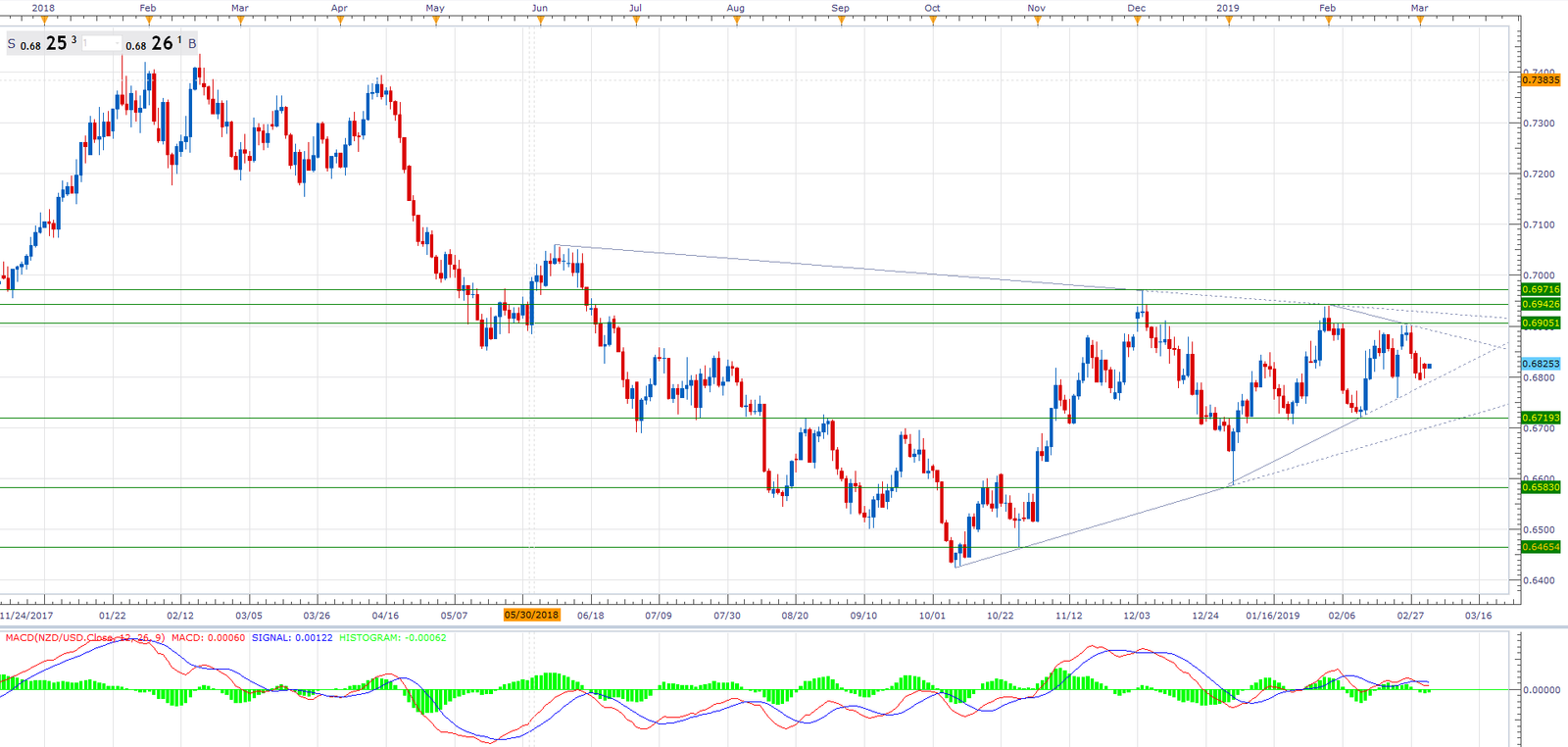Select the 0.69716 horizontal line price label
Screen dimensions: 1568x747
tap(1540, 289)
